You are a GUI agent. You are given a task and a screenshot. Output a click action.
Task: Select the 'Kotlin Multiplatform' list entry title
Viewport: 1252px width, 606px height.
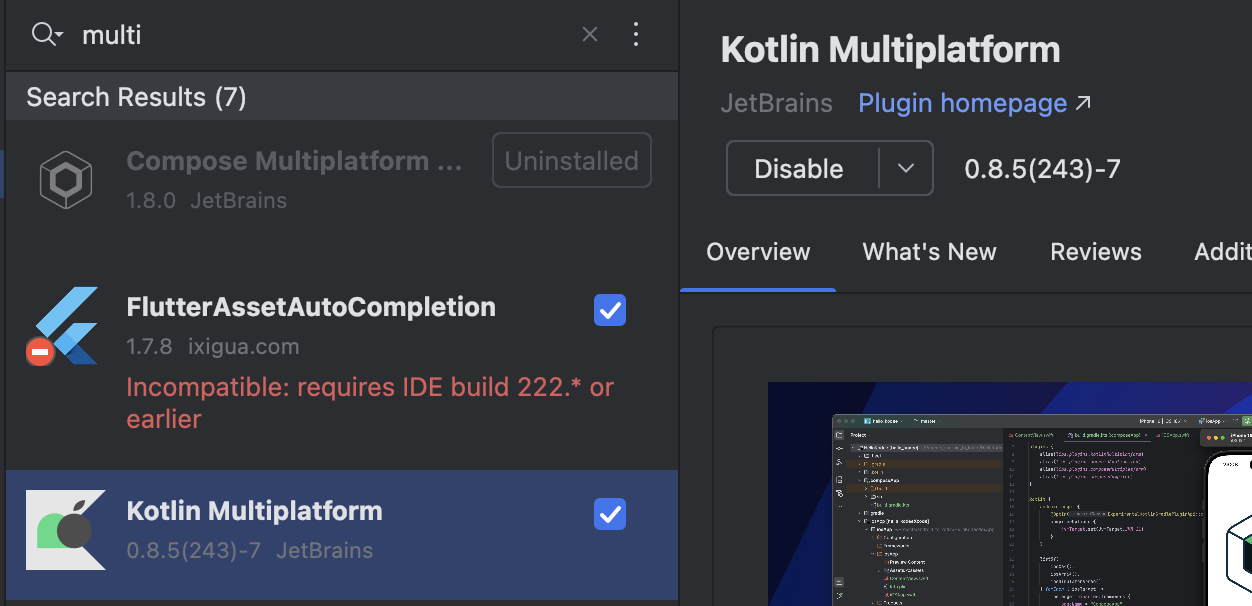[255, 511]
